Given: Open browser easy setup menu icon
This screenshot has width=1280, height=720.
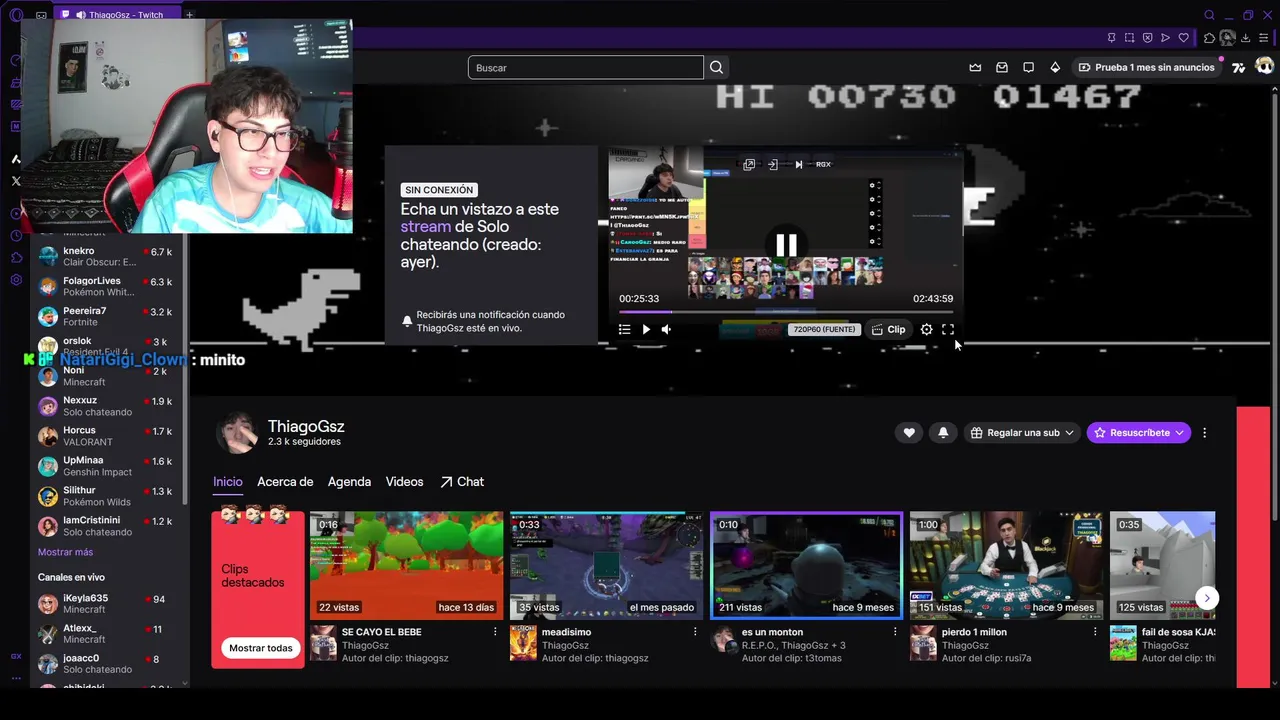Looking at the screenshot, I should [x=1264, y=38].
